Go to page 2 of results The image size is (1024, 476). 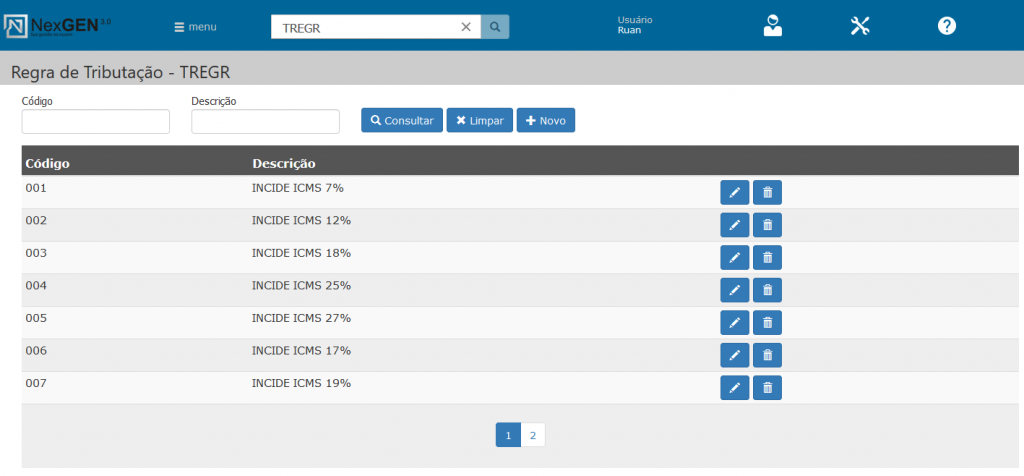533,435
